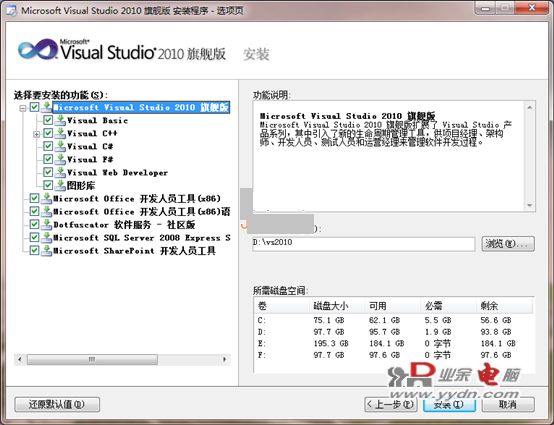Click the C: drive row label
This screenshot has height=425, width=554.
[x=261, y=320]
